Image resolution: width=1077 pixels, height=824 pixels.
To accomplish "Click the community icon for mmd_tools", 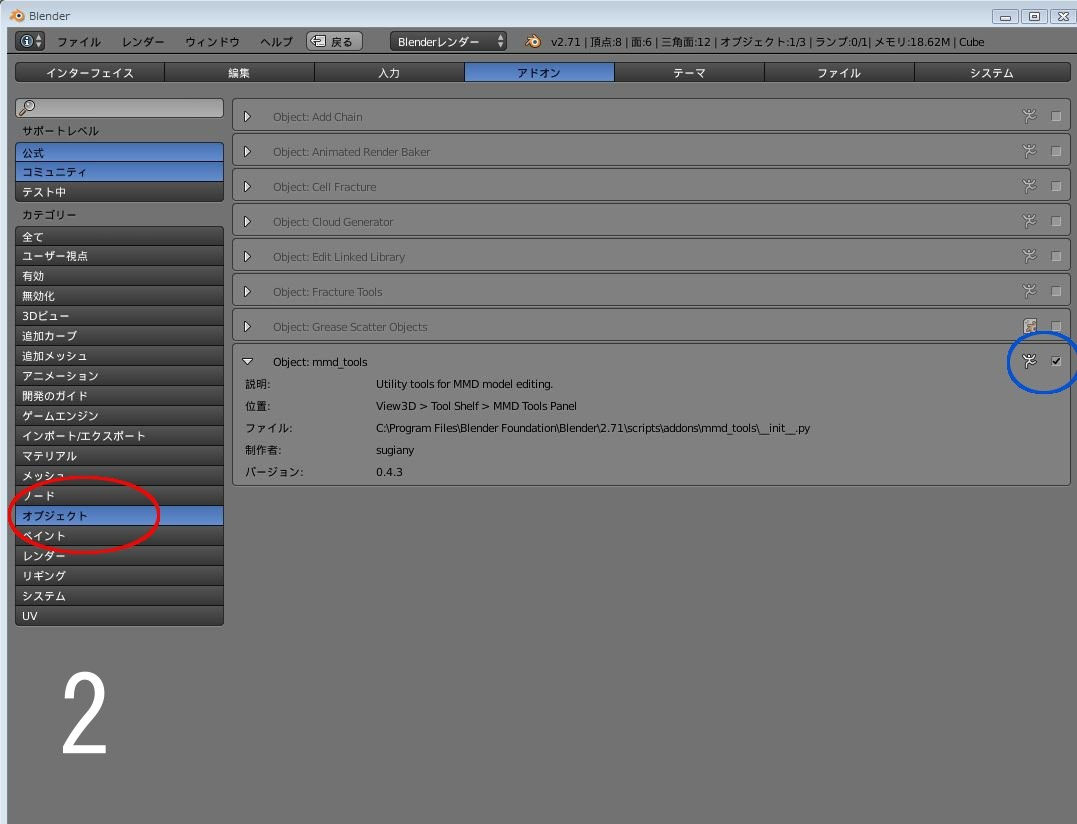I will pos(1029,361).
